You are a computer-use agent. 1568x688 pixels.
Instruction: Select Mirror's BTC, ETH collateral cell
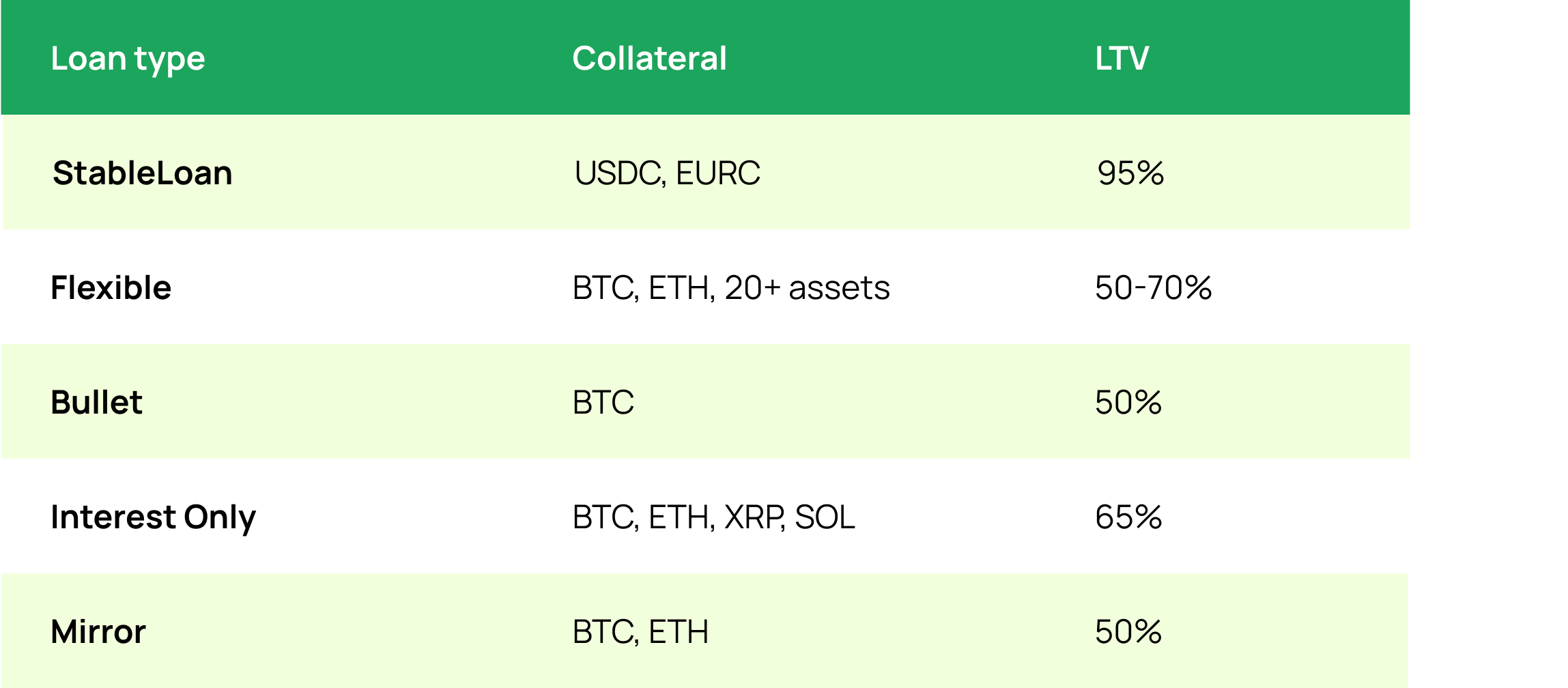pos(640,632)
